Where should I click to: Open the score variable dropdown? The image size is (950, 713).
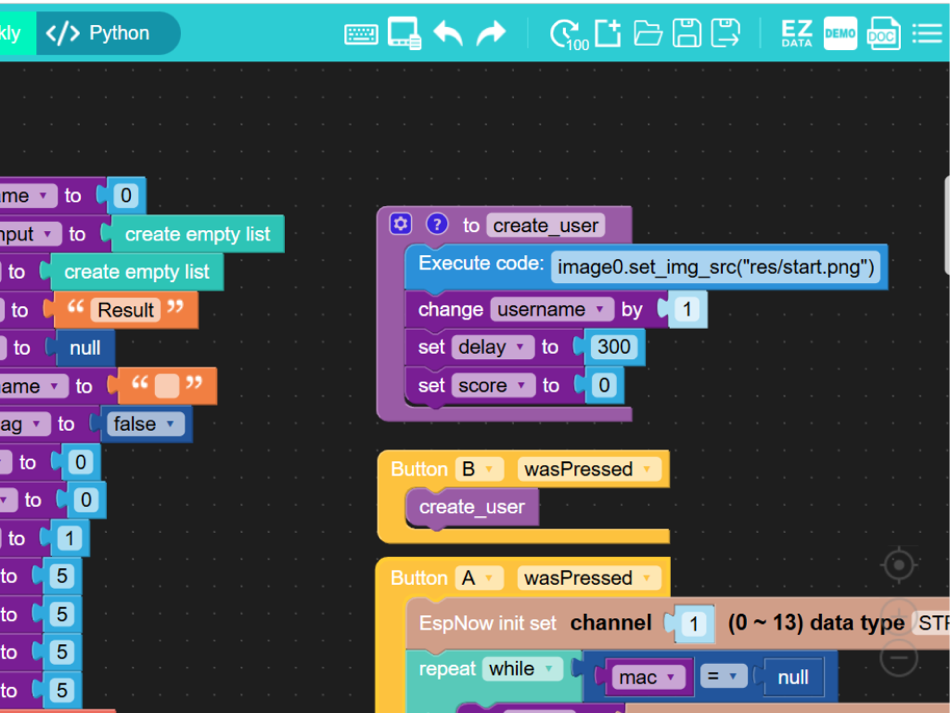click(x=493, y=385)
